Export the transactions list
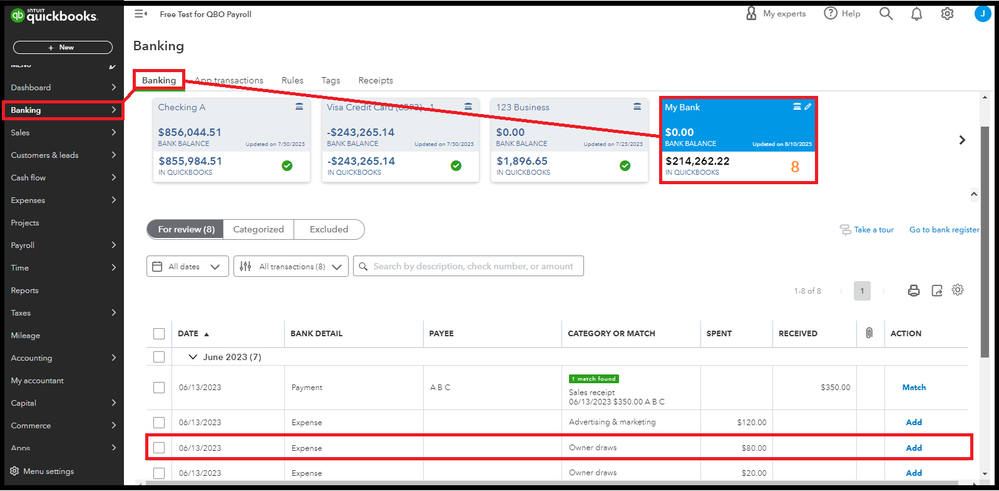The width and height of the screenshot is (999, 491). pos(937,290)
